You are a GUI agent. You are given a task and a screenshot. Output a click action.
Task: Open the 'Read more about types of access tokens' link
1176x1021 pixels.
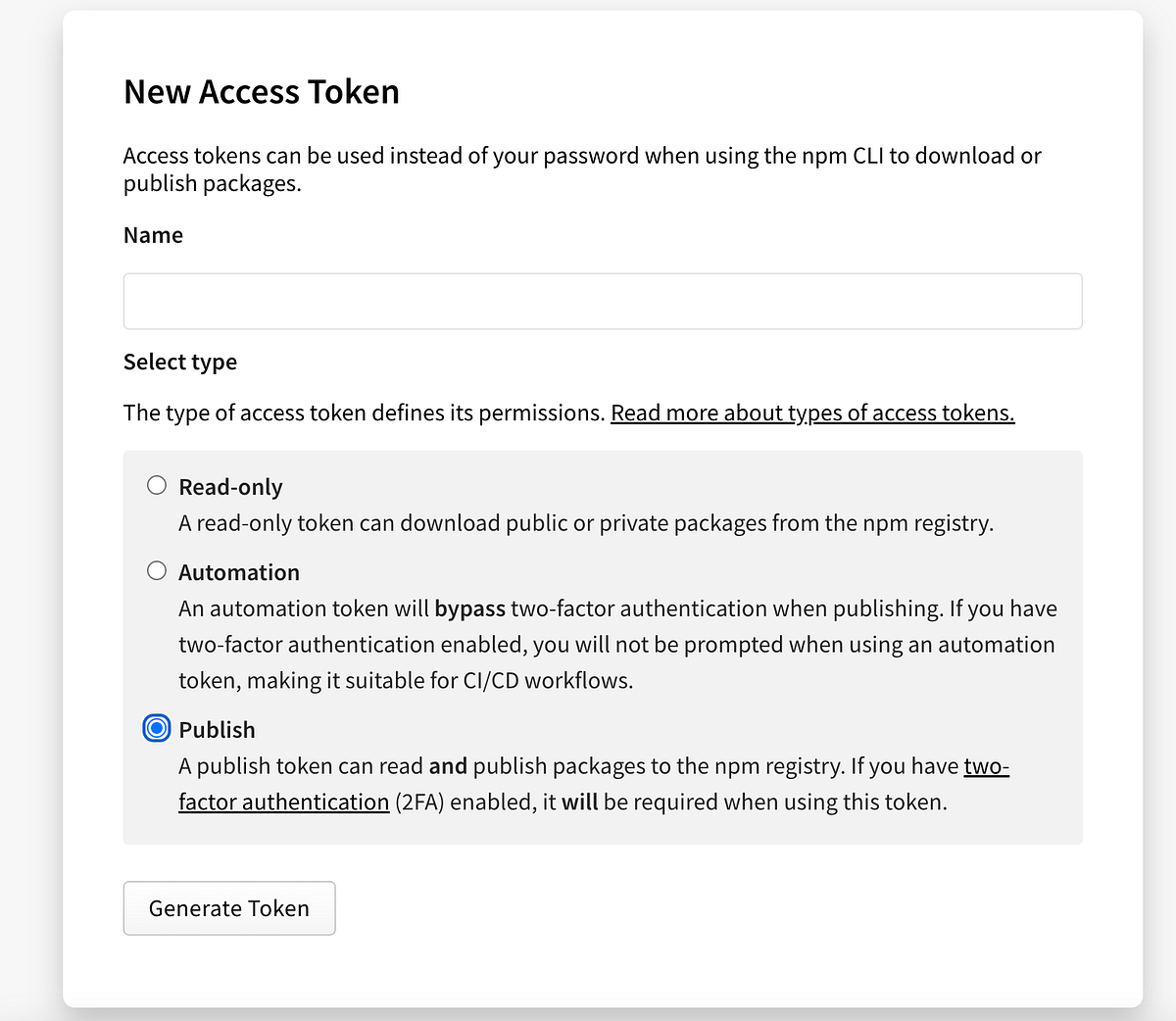[x=812, y=413]
